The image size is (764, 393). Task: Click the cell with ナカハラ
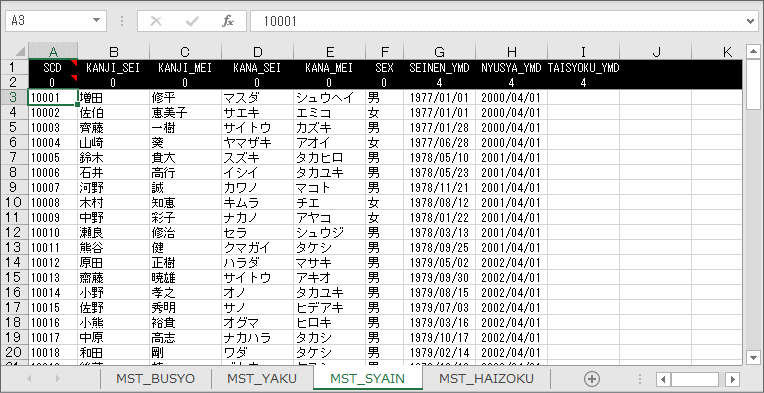257,337
